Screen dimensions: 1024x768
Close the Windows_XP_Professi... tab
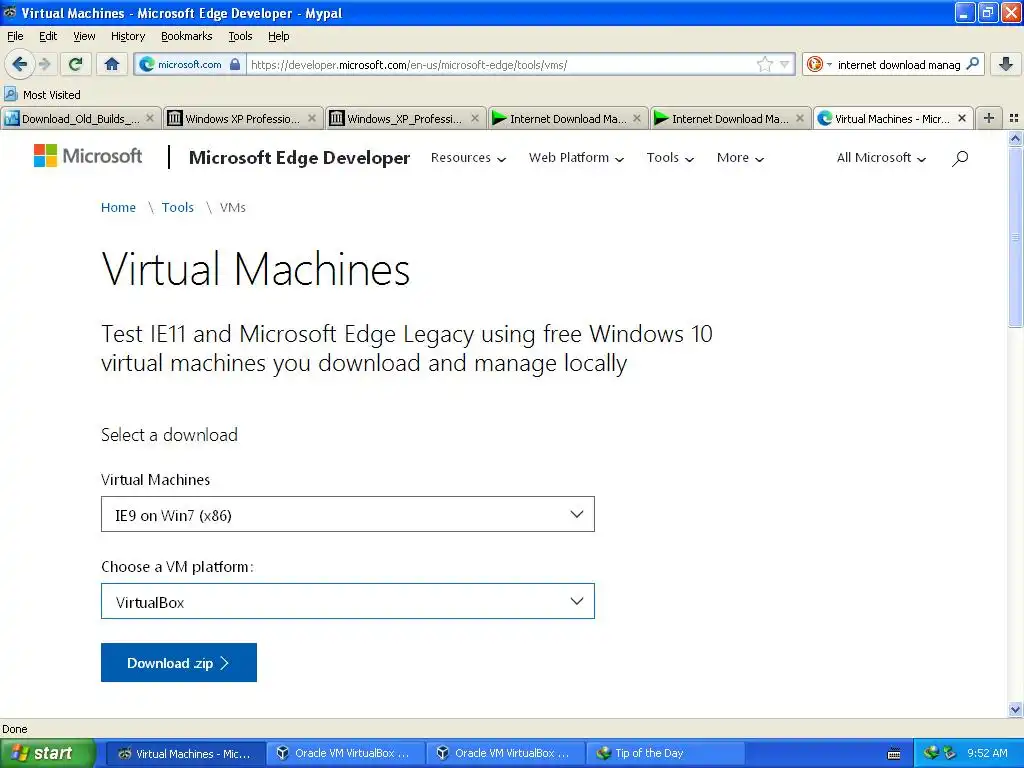[x=475, y=118]
